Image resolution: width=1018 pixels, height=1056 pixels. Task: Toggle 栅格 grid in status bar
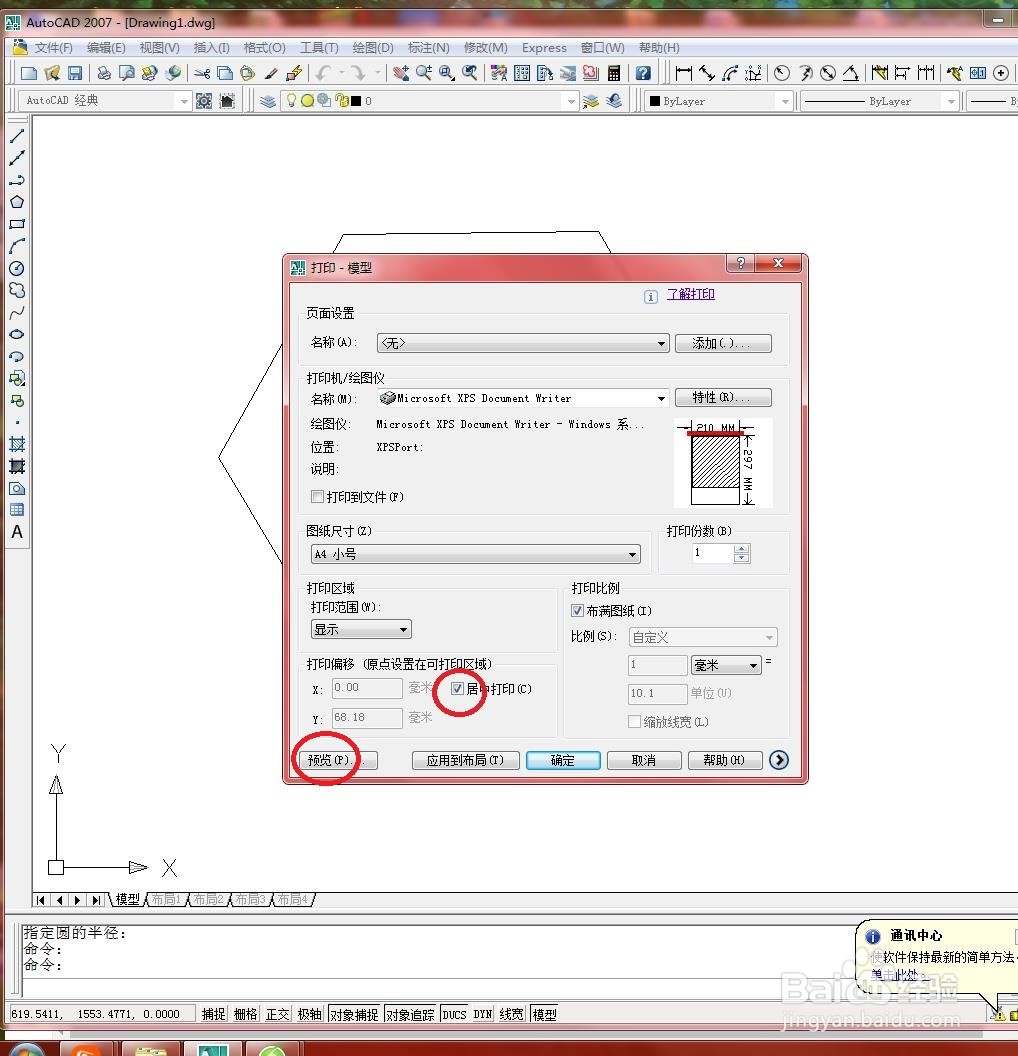(x=245, y=1014)
